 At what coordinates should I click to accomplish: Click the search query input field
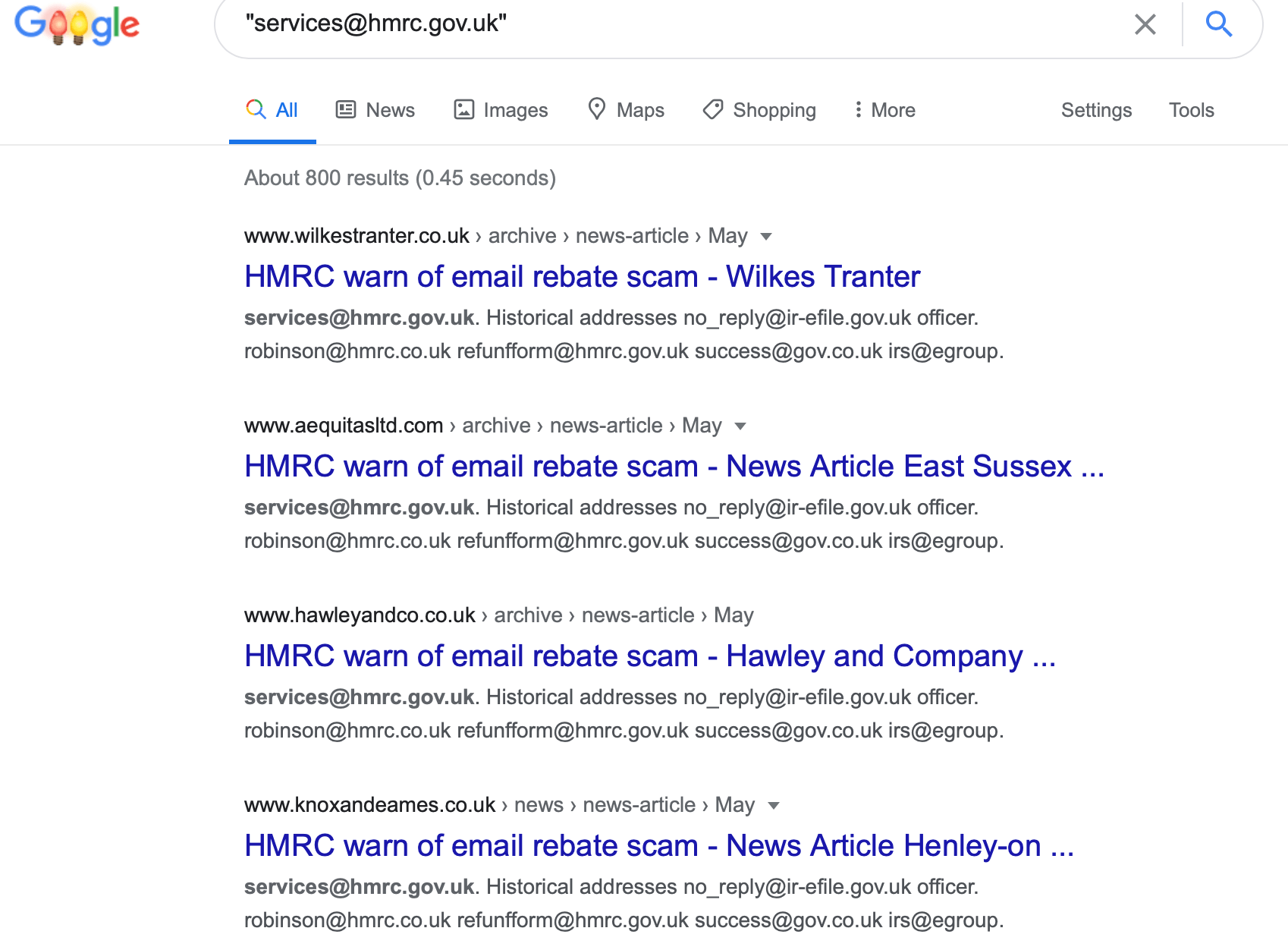click(x=683, y=24)
